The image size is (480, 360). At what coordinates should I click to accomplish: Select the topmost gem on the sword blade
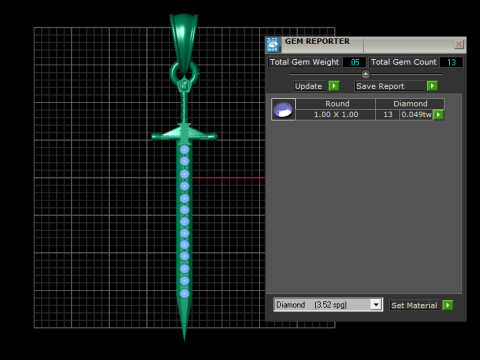[x=184, y=150]
